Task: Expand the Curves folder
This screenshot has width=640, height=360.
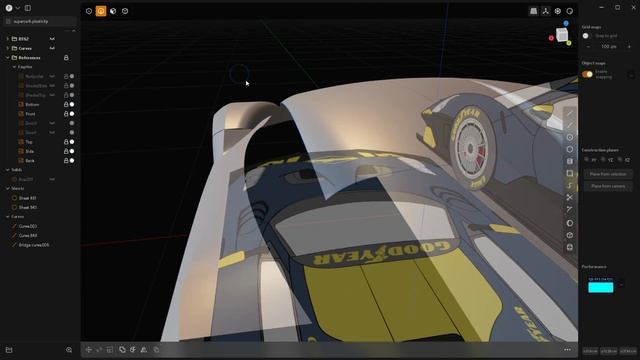Action: point(7,48)
